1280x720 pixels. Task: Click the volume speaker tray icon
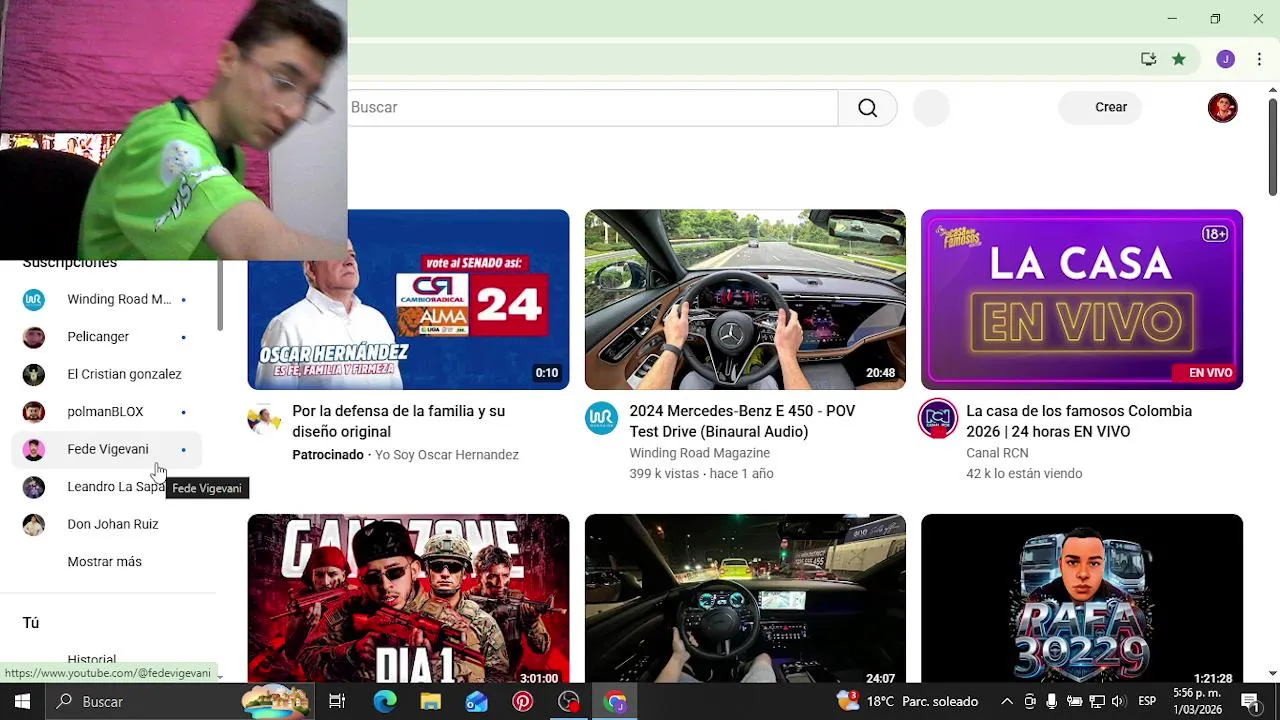point(1118,702)
